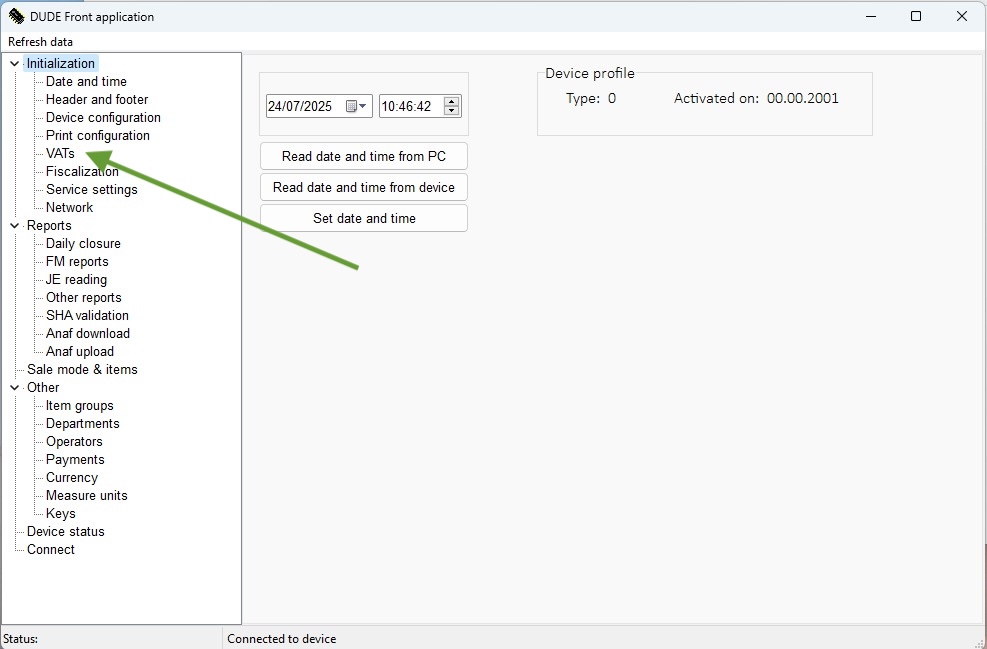Select Date and time in the tree
Image resolution: width=987 pixels, height=649 pixels.
pos(86,81)
